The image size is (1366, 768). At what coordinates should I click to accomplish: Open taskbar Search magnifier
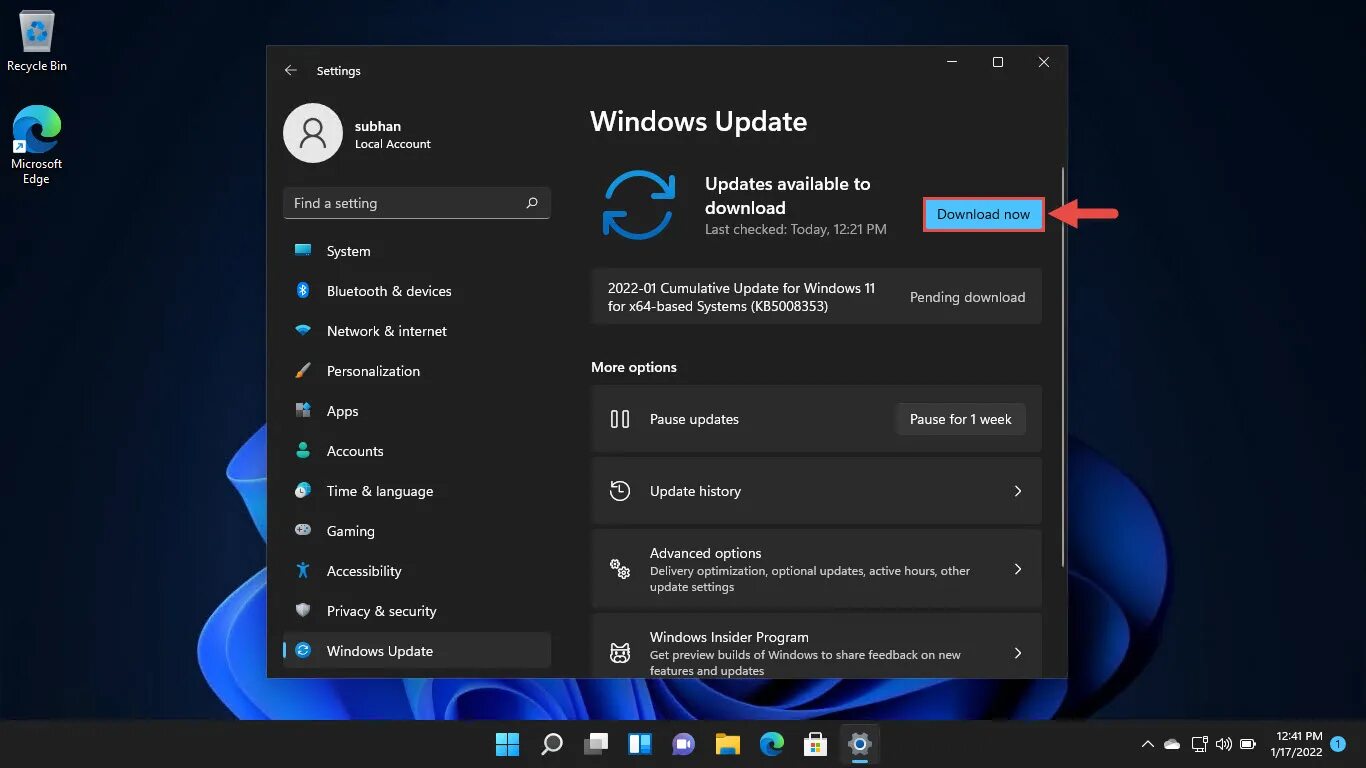[x=552, y=744]
